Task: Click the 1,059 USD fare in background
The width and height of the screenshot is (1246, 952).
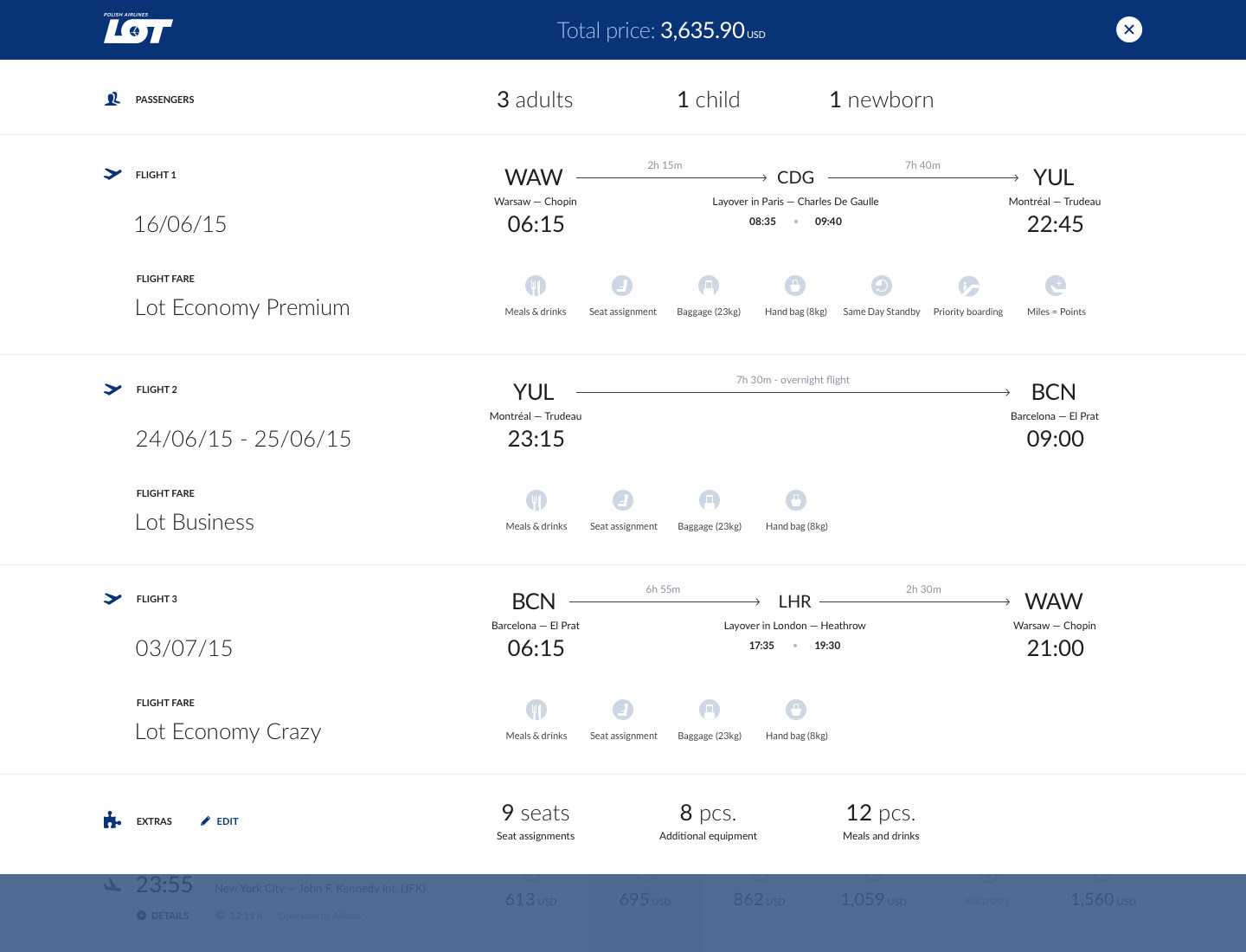Action: [x=873, y=900]
